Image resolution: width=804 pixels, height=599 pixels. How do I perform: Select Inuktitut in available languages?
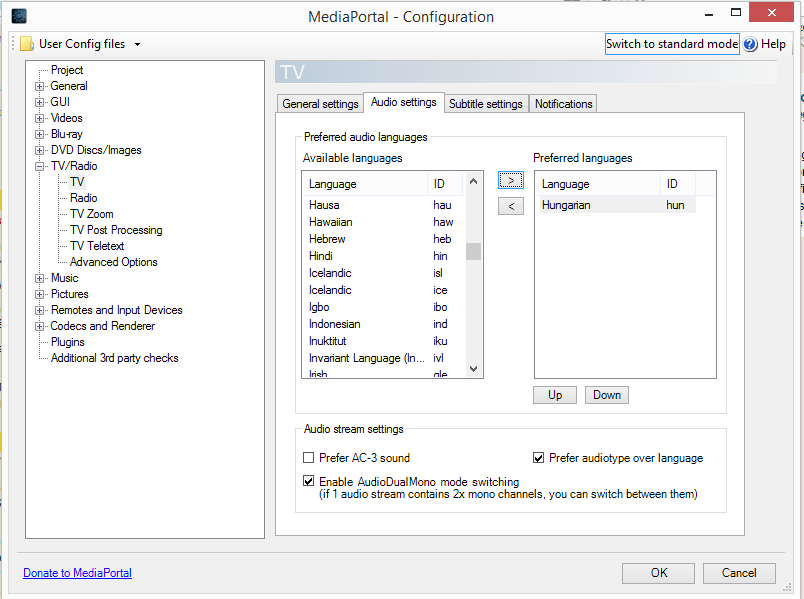click(x=383, y=341)
